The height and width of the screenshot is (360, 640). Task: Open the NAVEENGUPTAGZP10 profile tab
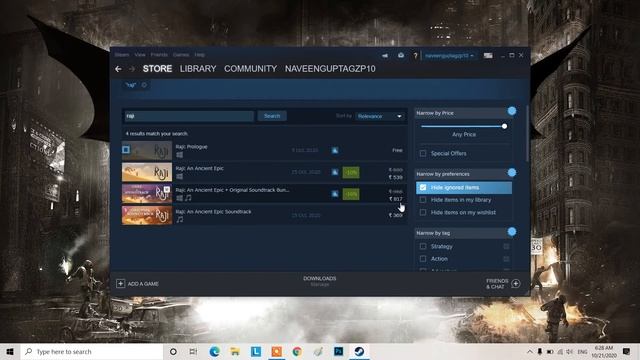click(330, 69)
